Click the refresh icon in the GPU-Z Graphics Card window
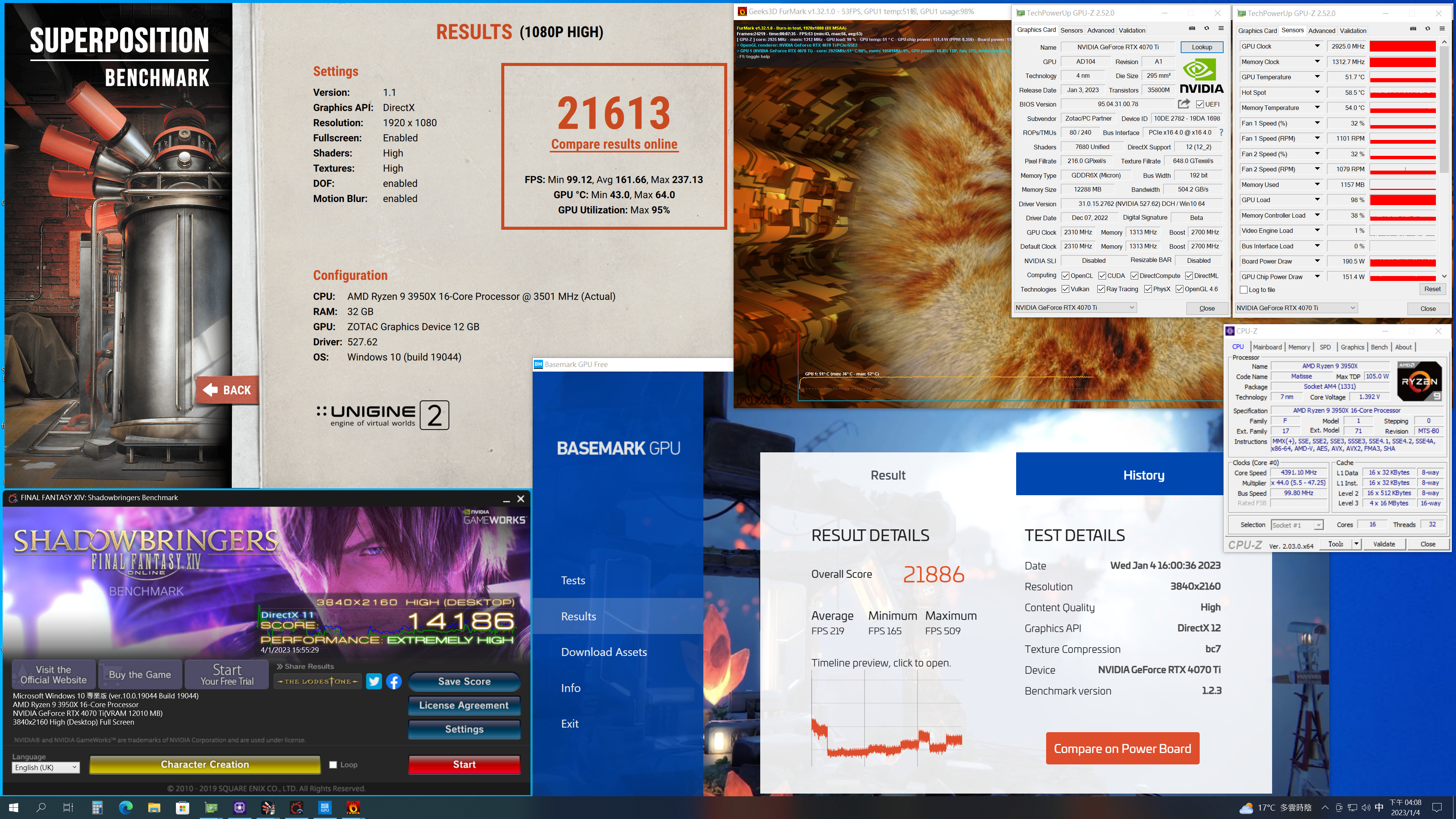 click(x=1207, y=28)
